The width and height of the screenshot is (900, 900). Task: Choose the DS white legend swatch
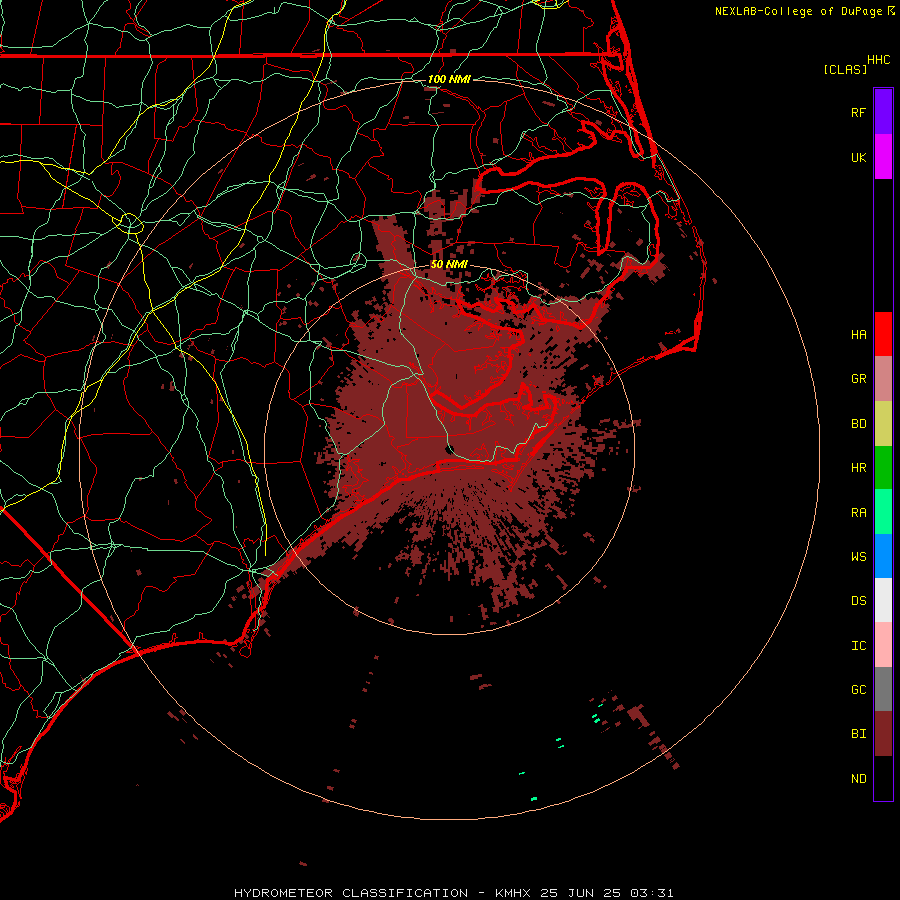pos(883,600)
